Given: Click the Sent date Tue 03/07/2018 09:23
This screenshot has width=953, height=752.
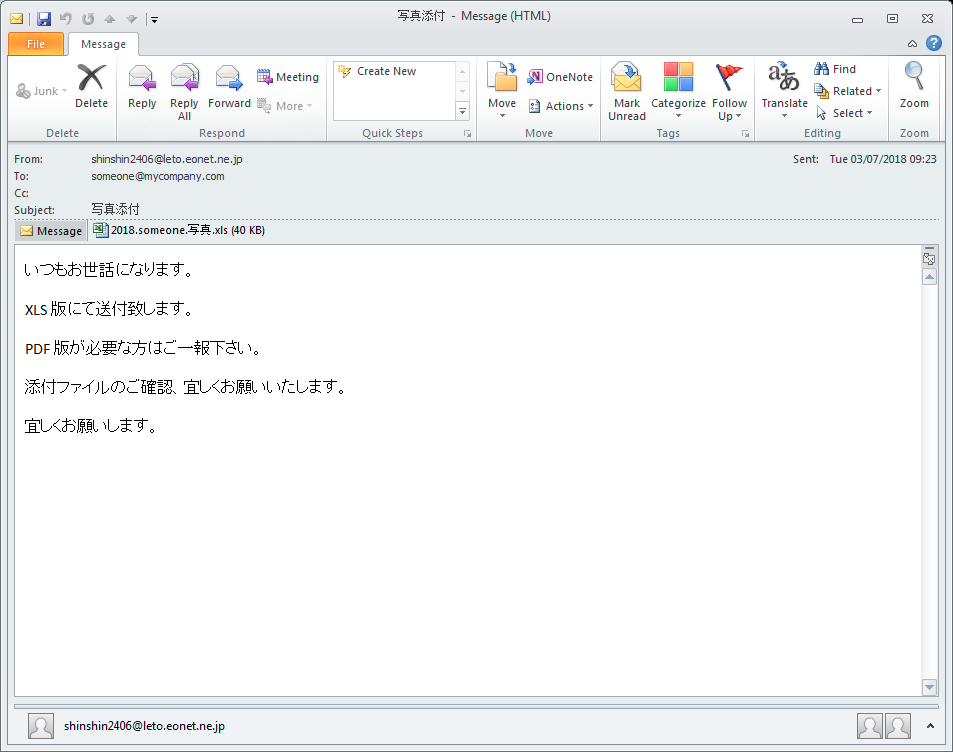Looking at the screenshot, I should point(882,159).
